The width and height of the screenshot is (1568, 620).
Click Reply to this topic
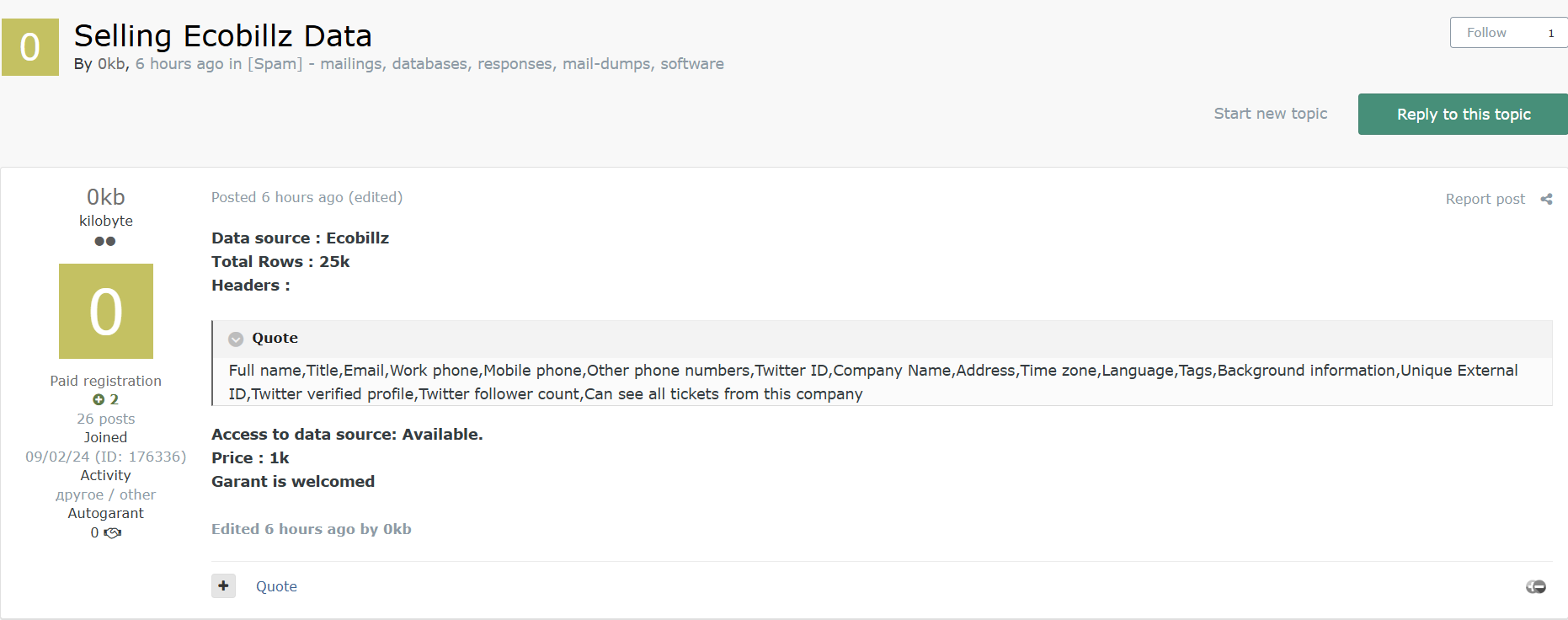(1463, 114)
